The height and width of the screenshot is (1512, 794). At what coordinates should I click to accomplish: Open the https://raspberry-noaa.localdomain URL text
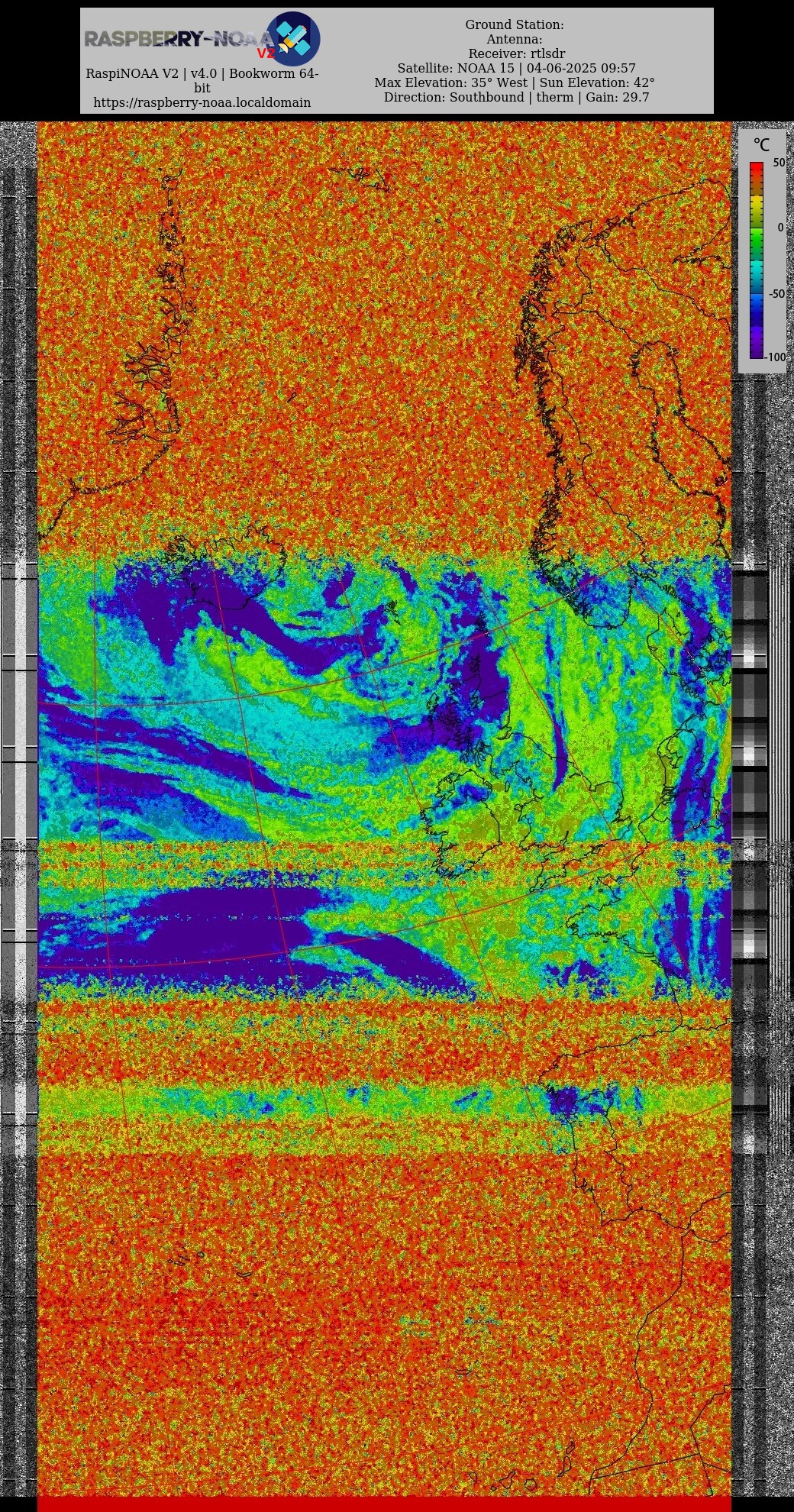tap(202, 102)
